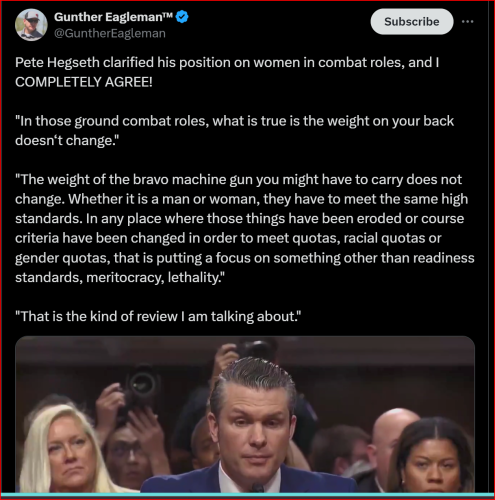Click the photographer's camera in the video background

coord(143,383)
